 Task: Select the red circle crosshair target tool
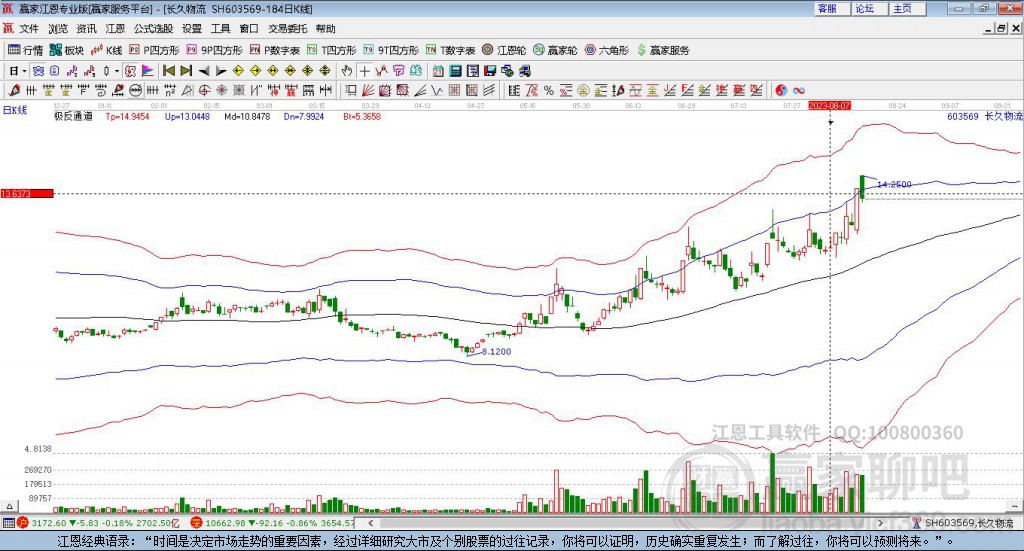(204, 90)
